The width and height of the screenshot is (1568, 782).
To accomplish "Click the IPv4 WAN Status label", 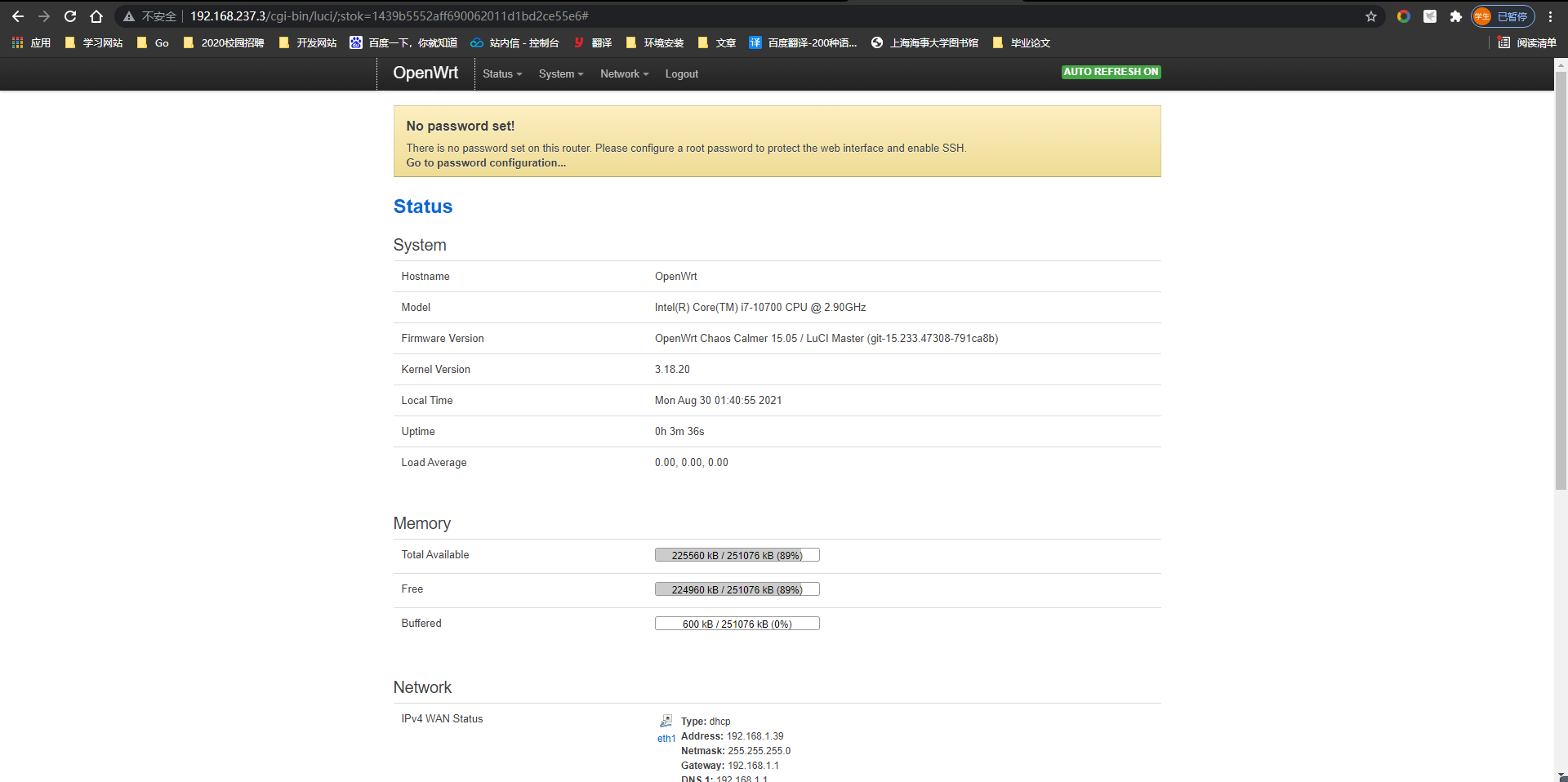I will pos(442,718).
